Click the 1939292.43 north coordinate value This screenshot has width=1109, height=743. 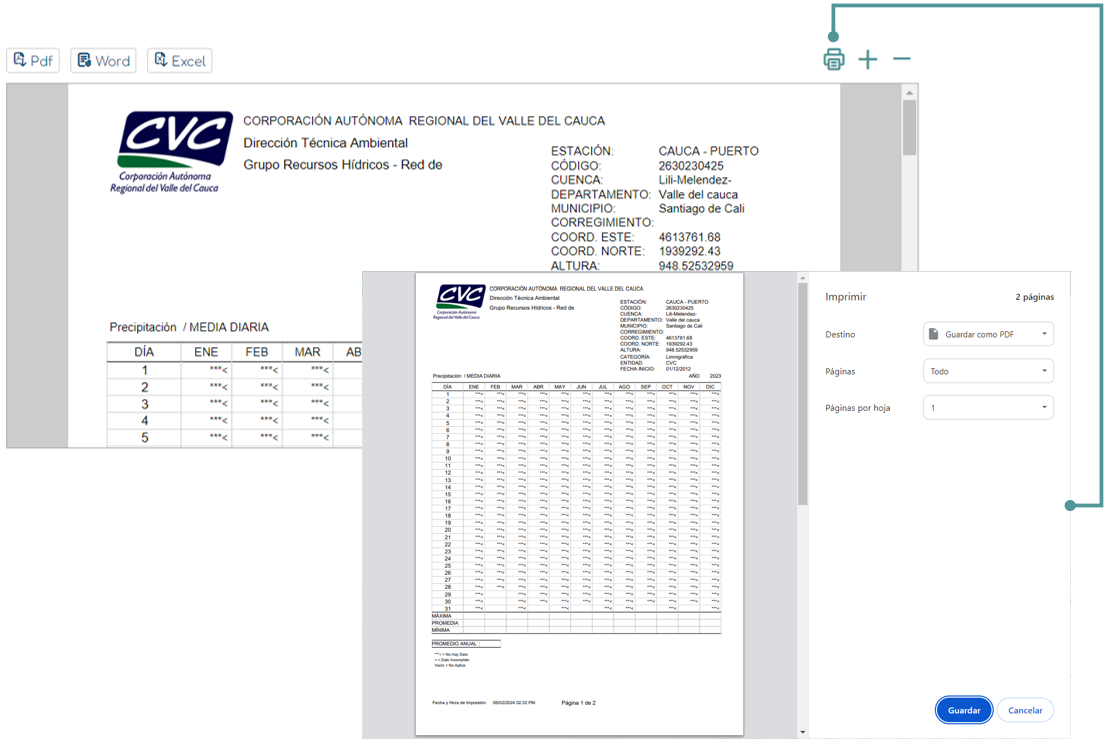(690, 252)
